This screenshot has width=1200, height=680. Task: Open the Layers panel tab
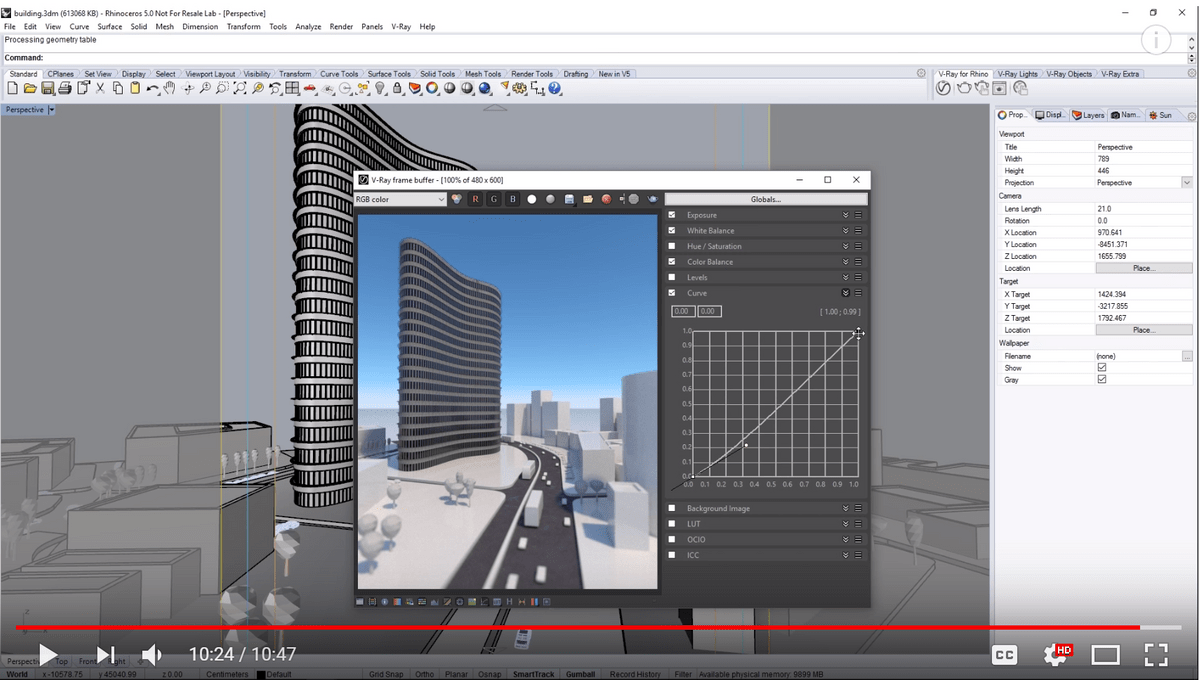point(1088,114)
